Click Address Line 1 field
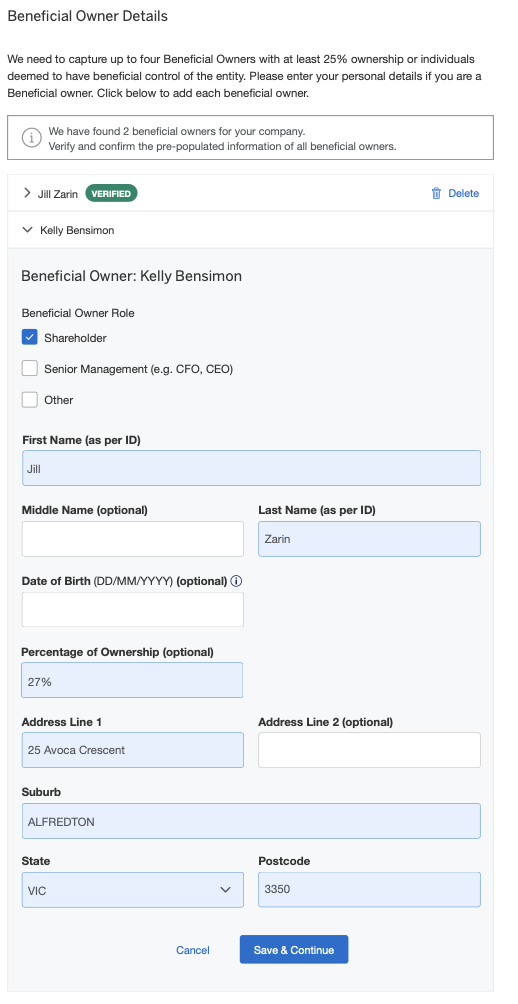 point(133,750)
